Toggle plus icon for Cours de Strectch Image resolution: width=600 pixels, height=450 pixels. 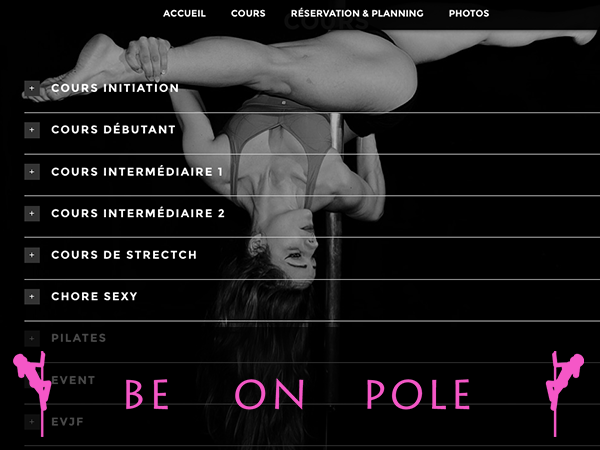[32, 255]
